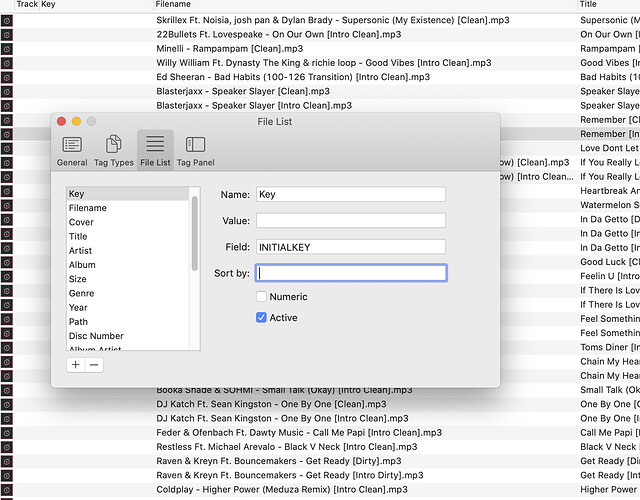Viewport: 640px width, 500px height.
Task: Select Year in the column list
Action: click(x=128, y=307)
